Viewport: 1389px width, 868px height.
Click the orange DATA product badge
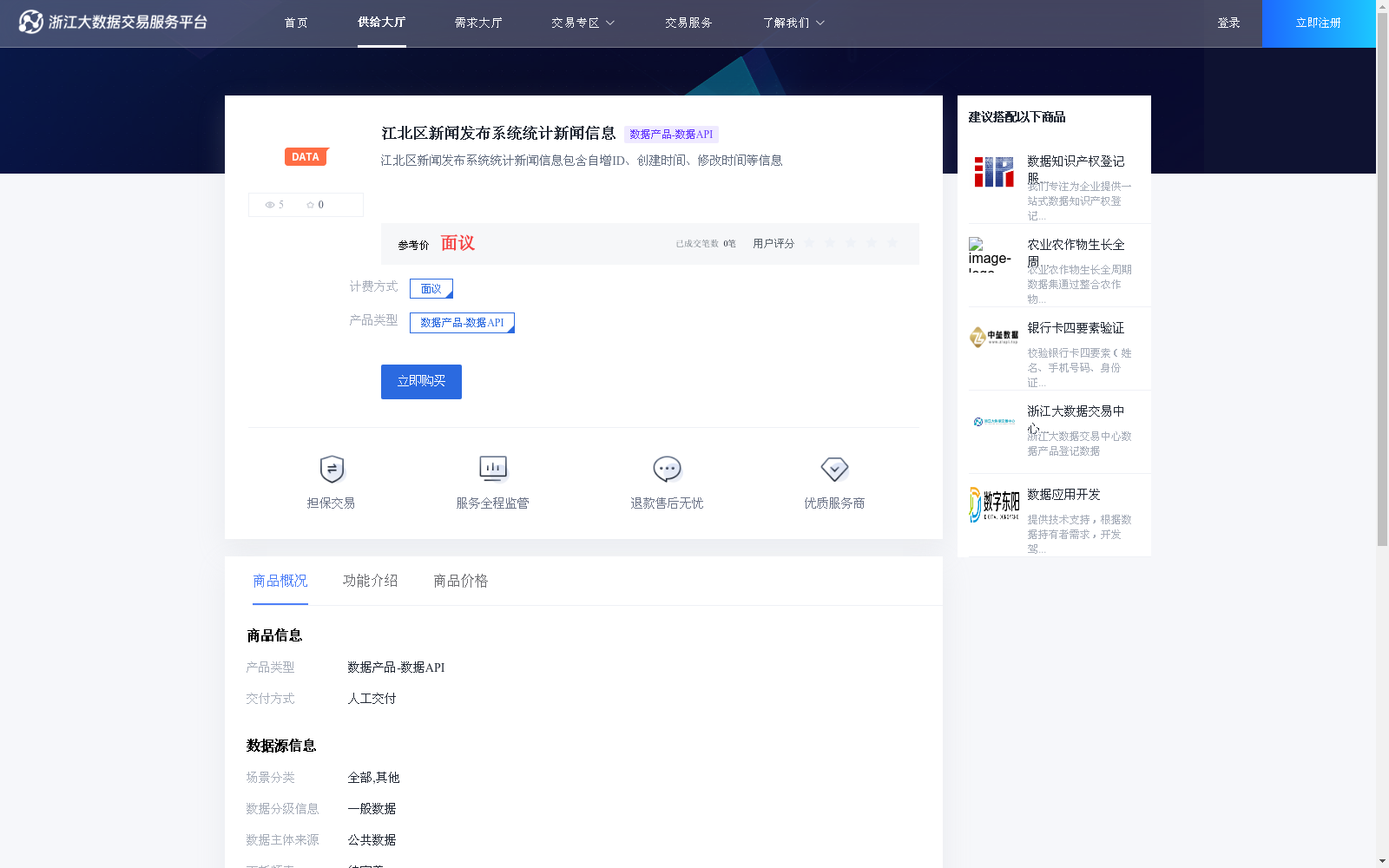point(306,156)
